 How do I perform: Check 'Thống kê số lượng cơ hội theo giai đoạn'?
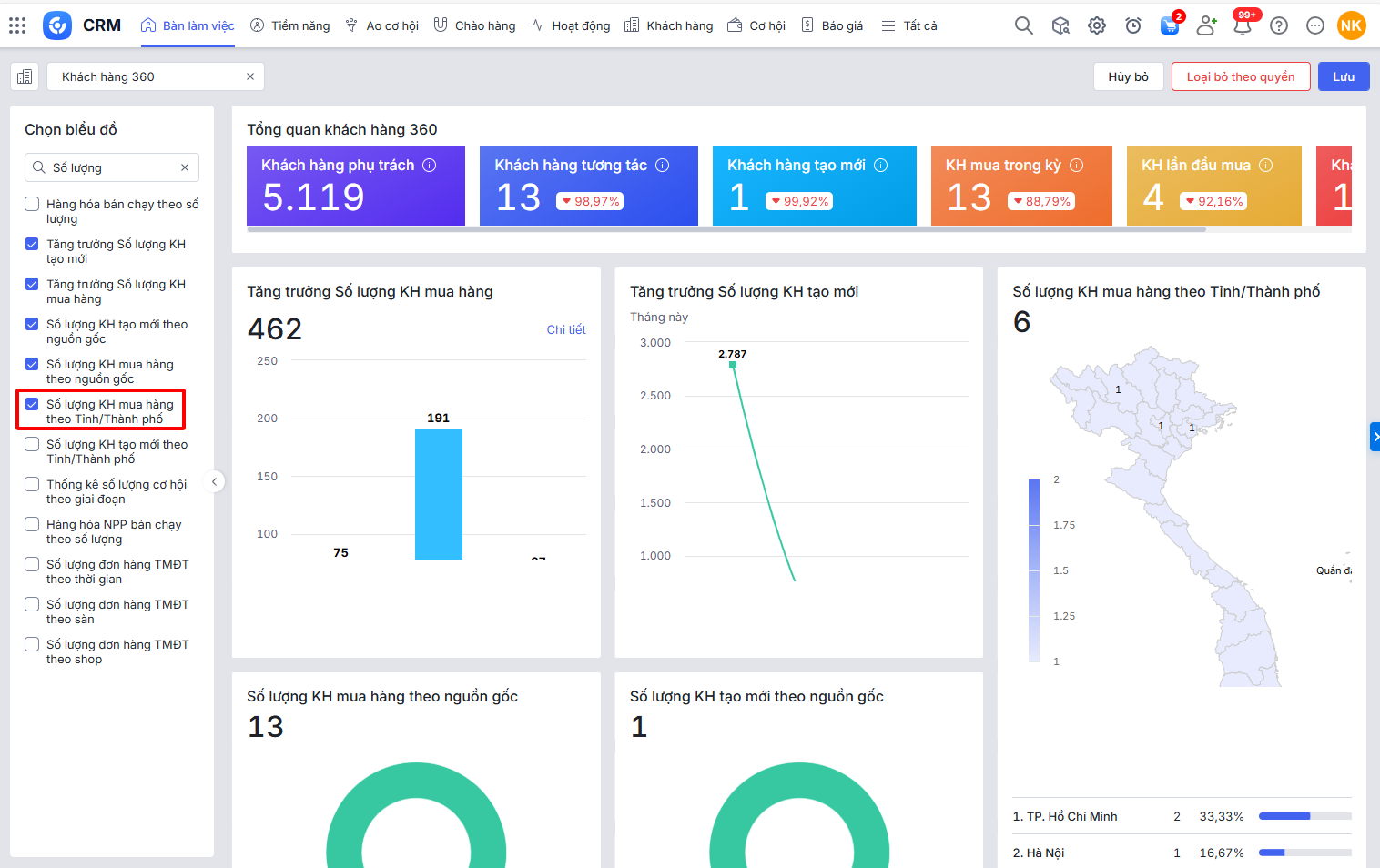32,485
